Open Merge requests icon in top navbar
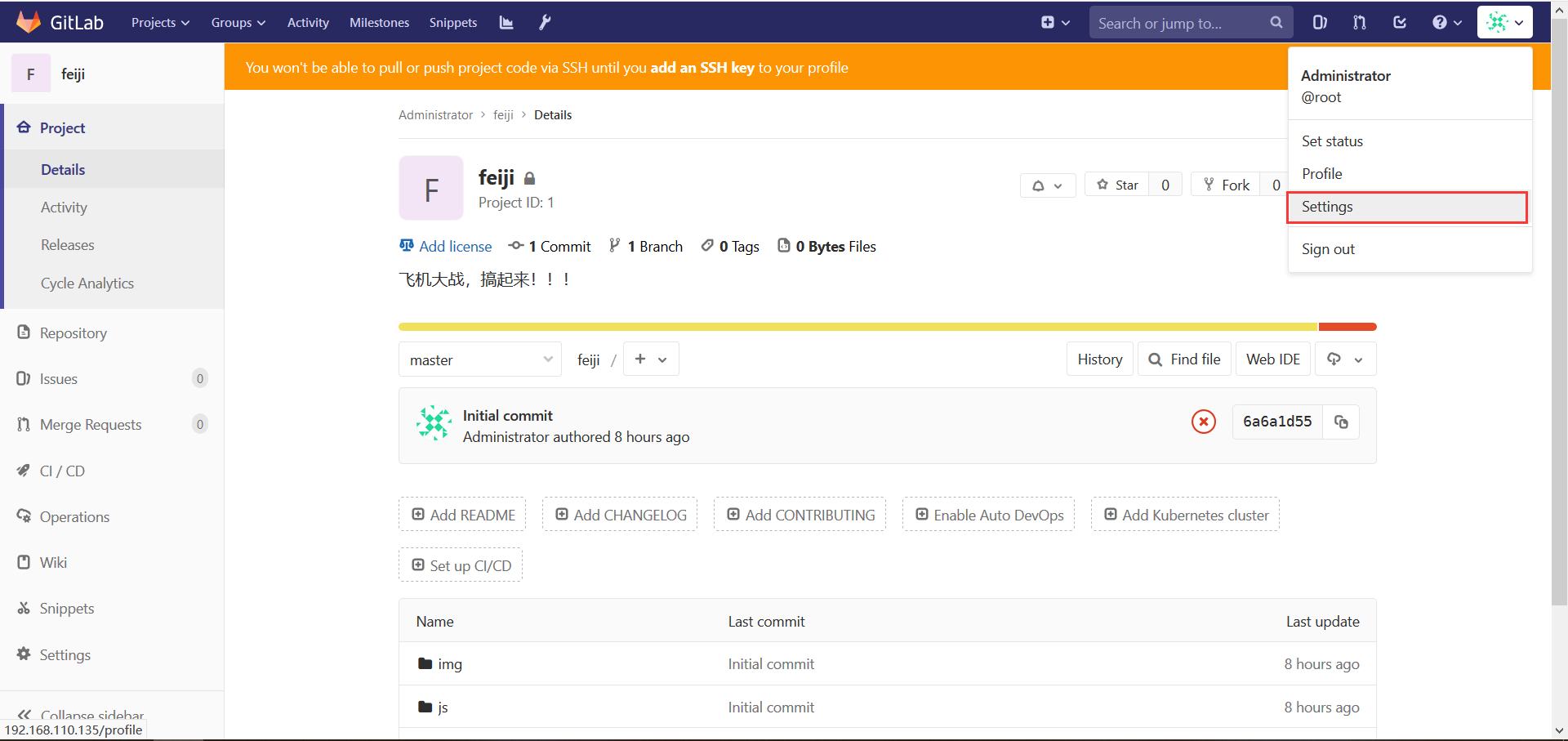 pyautogui.click(x=1360, y=22)
